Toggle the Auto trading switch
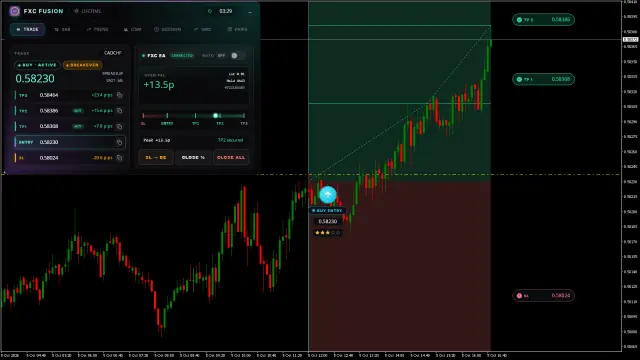Viewport: 640px width, 360px height. [x=238, y=56]
